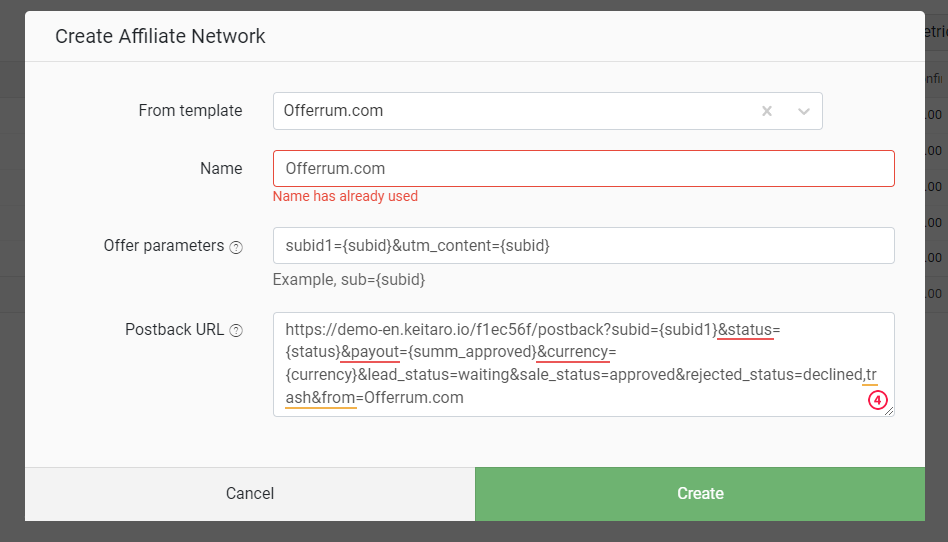948x542 pixels.
Task: Open the red circled 4 suggestions badge
Action: [877, 400]
